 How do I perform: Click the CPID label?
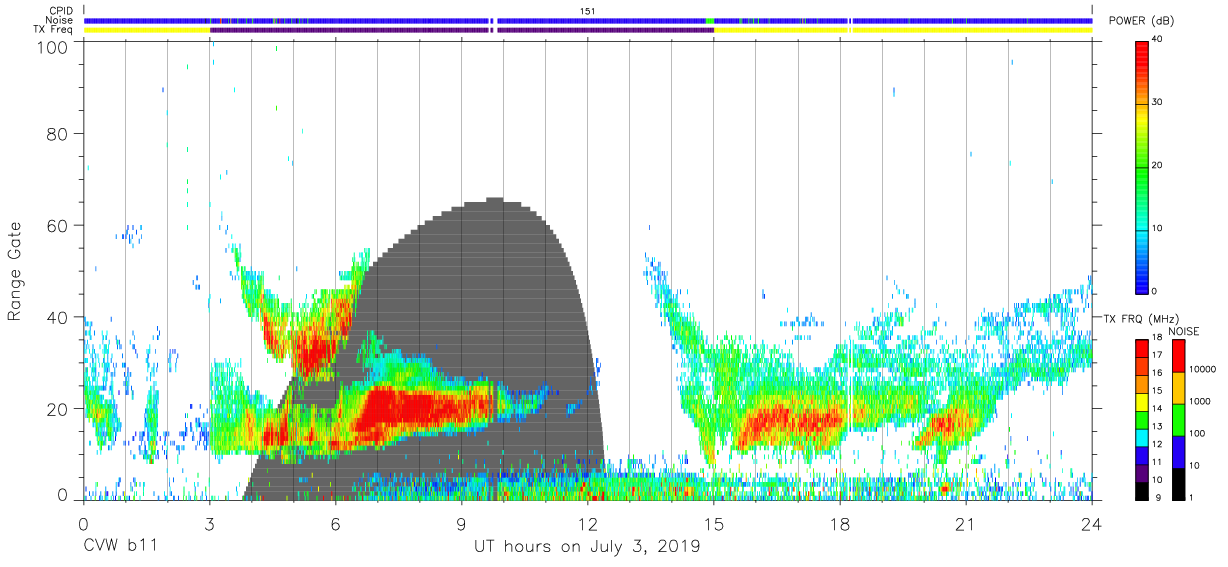point(60,11)
